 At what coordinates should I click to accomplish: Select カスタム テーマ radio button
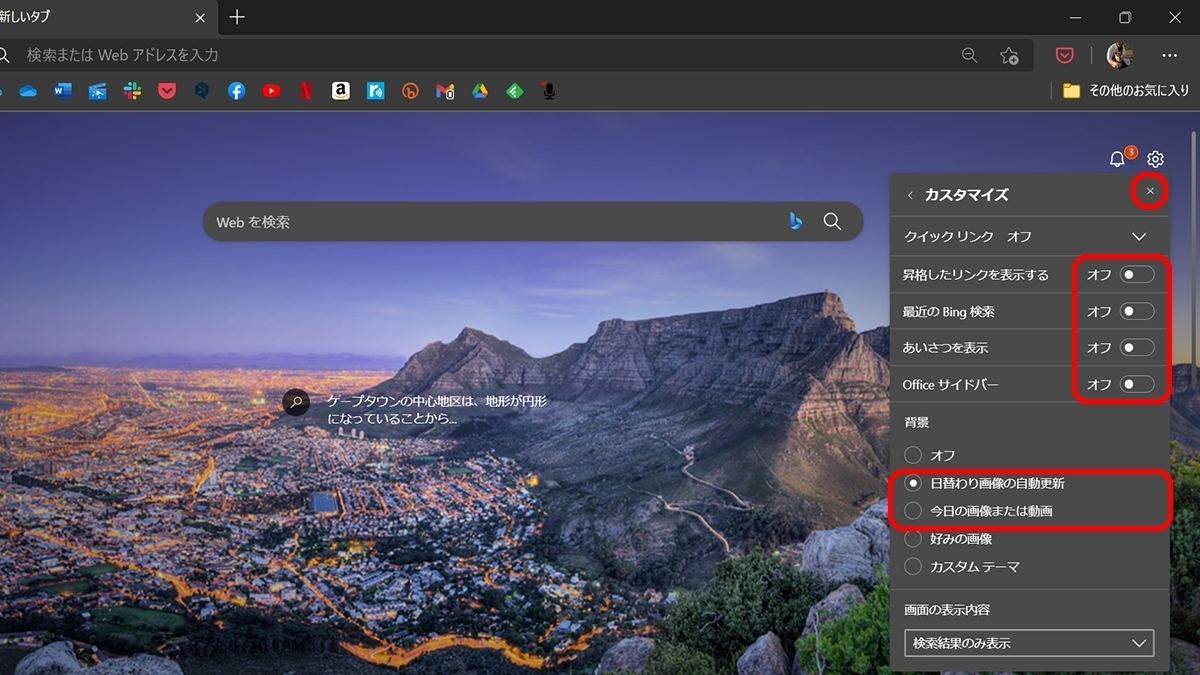pyautogui.click(x=913, y=567)
